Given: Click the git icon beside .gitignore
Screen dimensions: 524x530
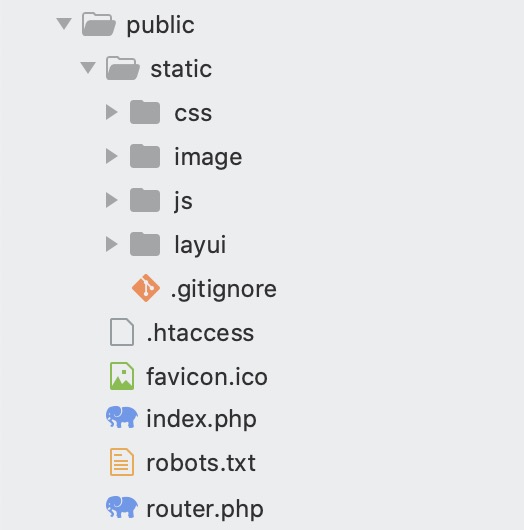Looking at the screenshot, I should click(x=146, y=288).
